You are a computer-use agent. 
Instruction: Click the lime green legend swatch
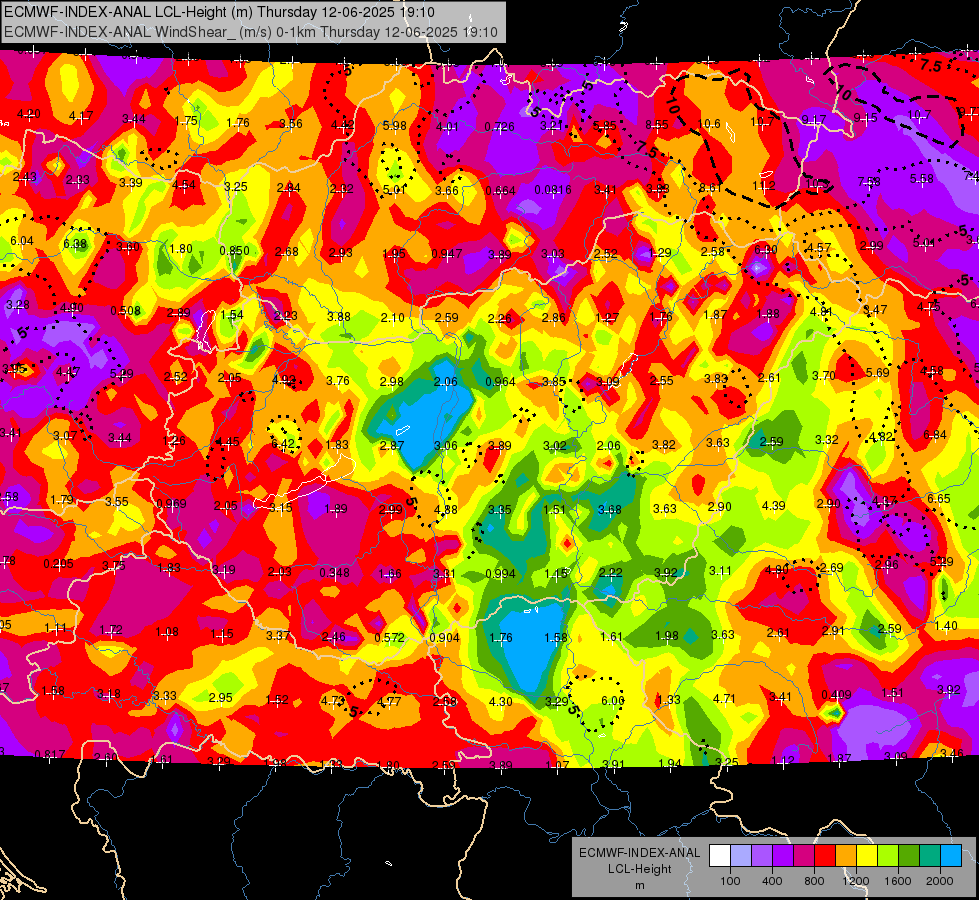[x=887, y=856]
